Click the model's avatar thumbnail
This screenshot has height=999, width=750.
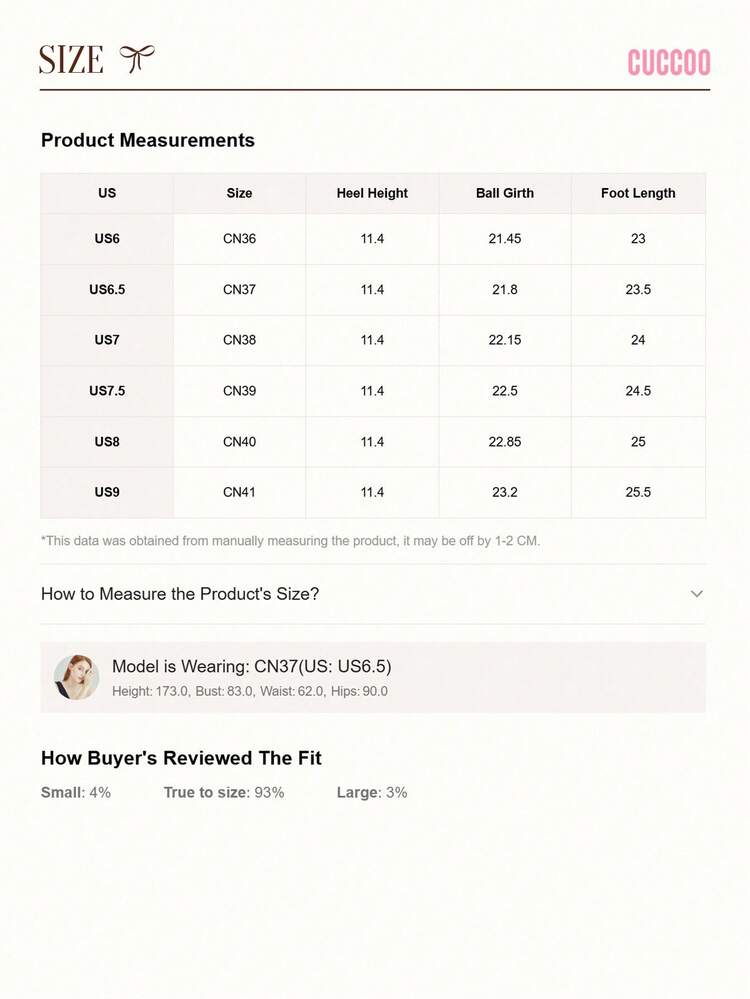pyautogui.click(x=76, y=677)
